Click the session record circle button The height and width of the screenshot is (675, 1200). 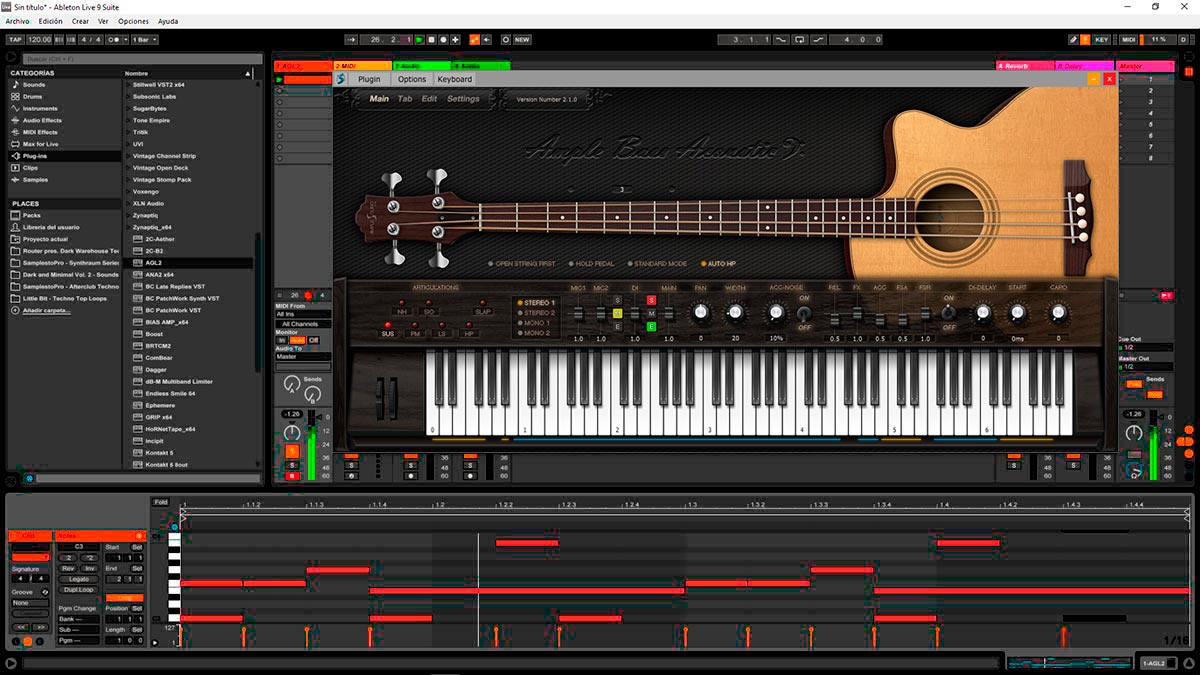(505, 39)
